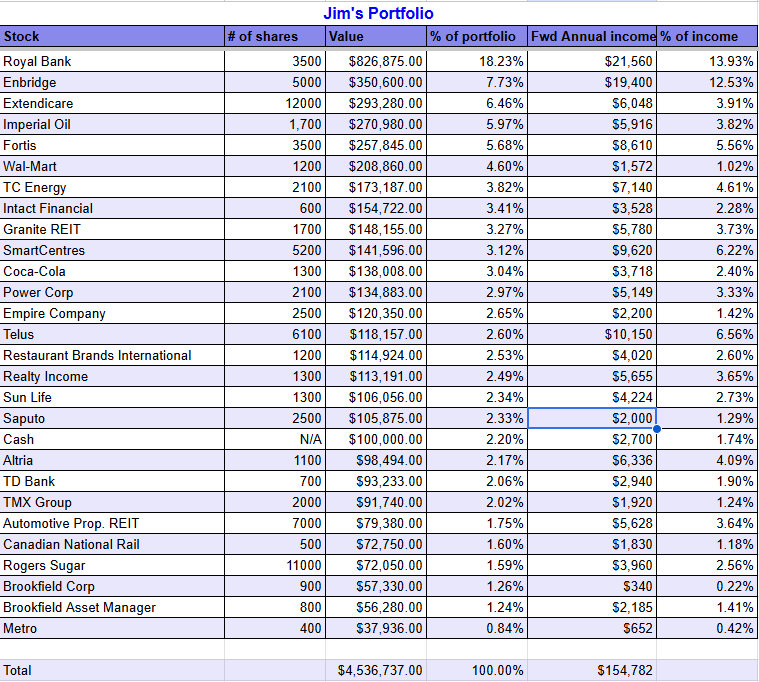759x682 pixels.
Task: Click the selected Saputo income cell $2,000
Action: [x=592, y=418]
